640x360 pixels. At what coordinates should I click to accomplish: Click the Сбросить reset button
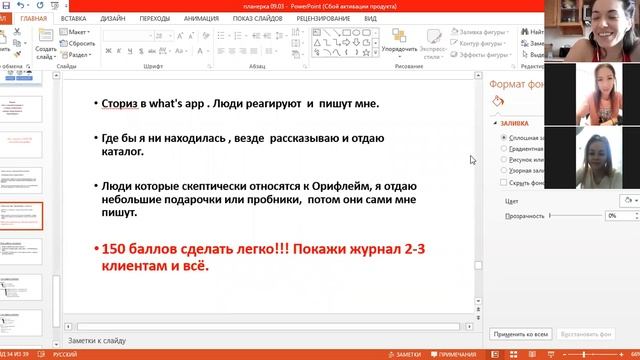77,43
